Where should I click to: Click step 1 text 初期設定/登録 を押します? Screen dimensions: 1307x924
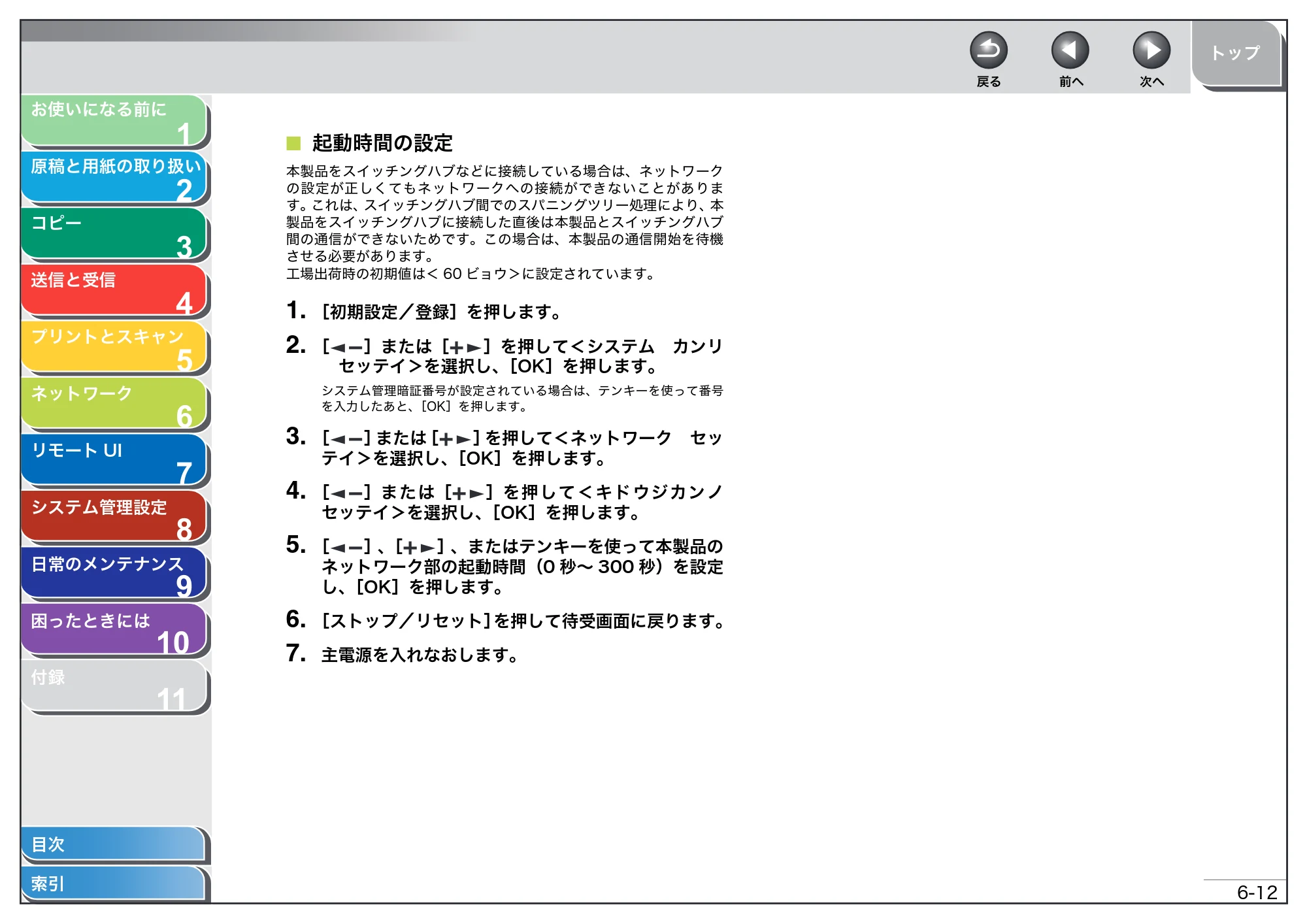click(442, 312)
